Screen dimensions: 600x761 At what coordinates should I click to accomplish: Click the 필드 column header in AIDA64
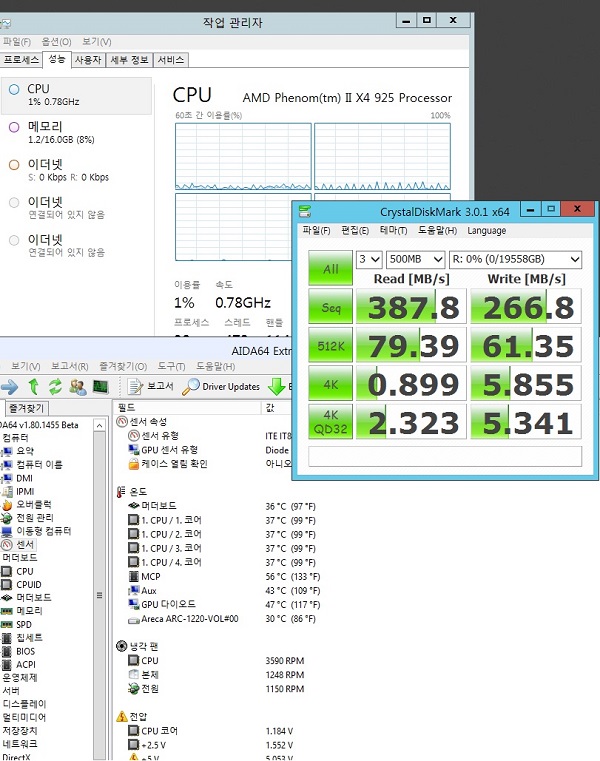[x=187, y=408]
